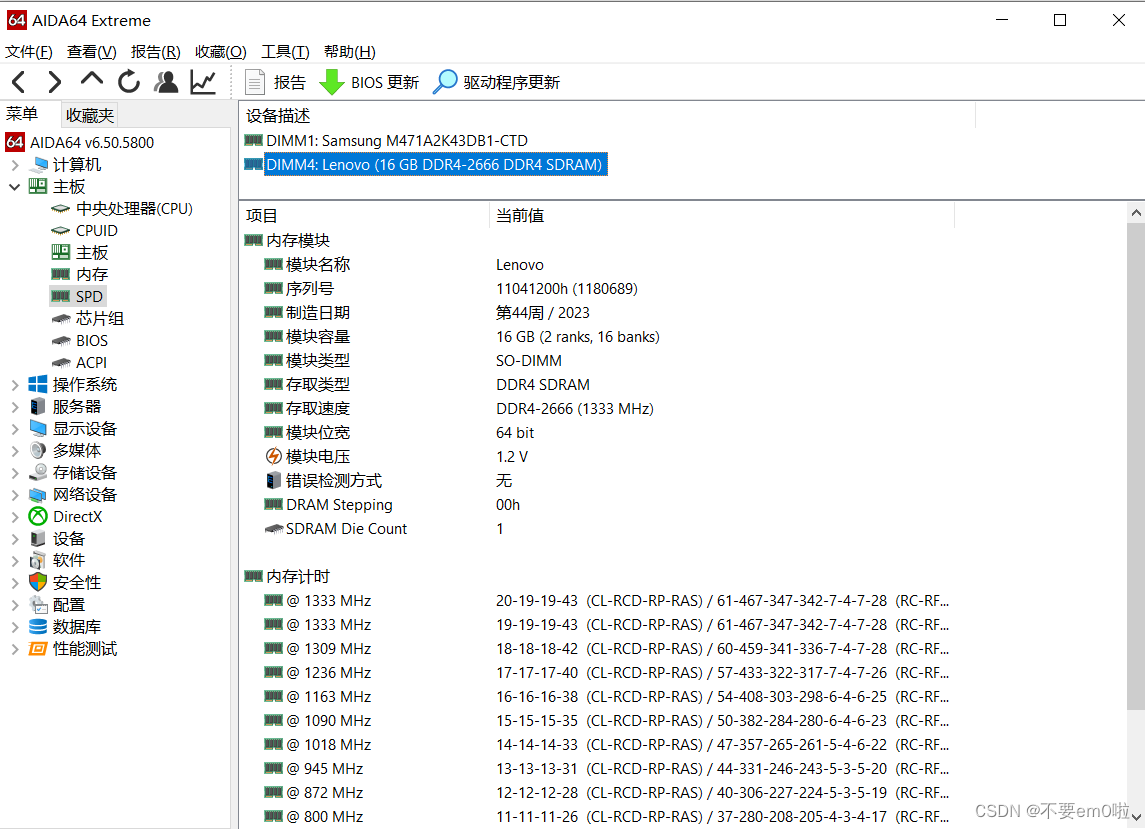Select CPUID in the tree
The image size is (1145, 829).
pos(96,231)
